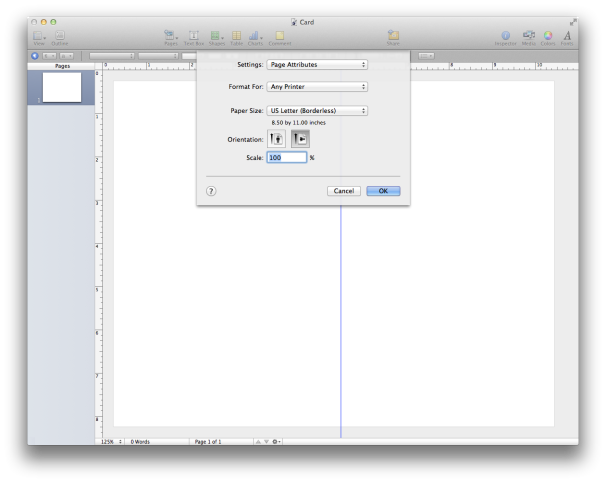Add a Comment via toolbar icon
Screen dimensions: 606x483
coord(280,37)
